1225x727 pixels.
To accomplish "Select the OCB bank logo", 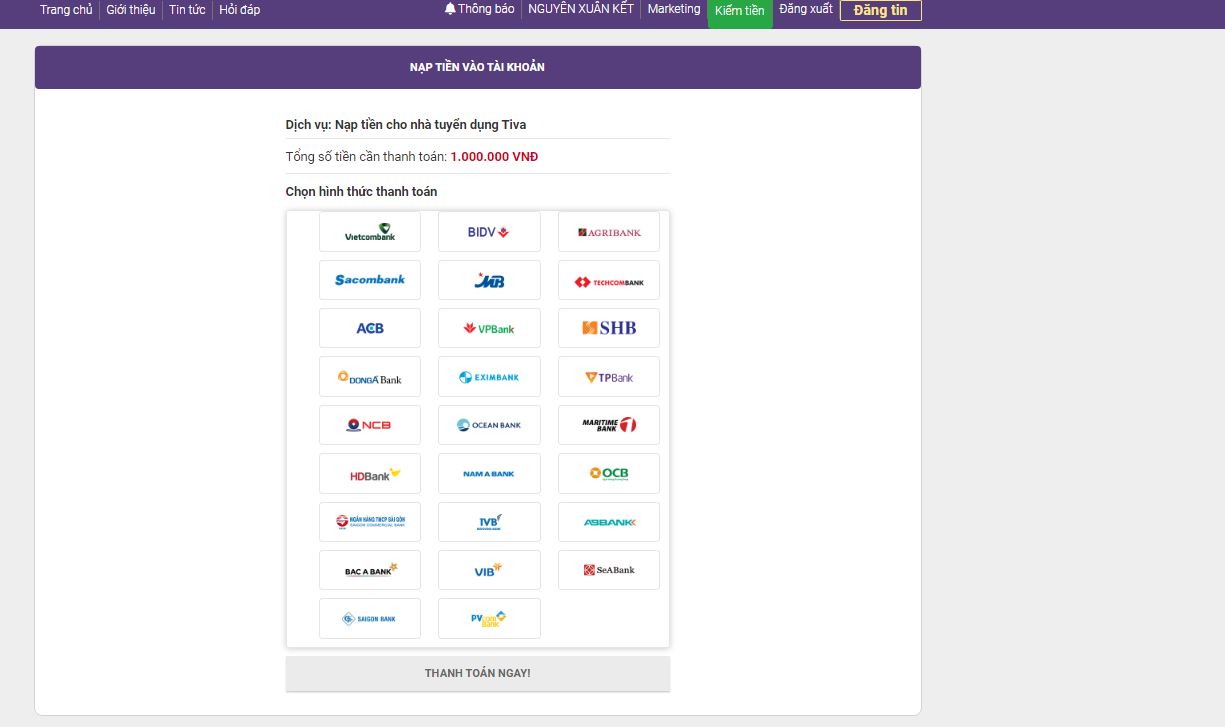I will (x=608, y=474).
